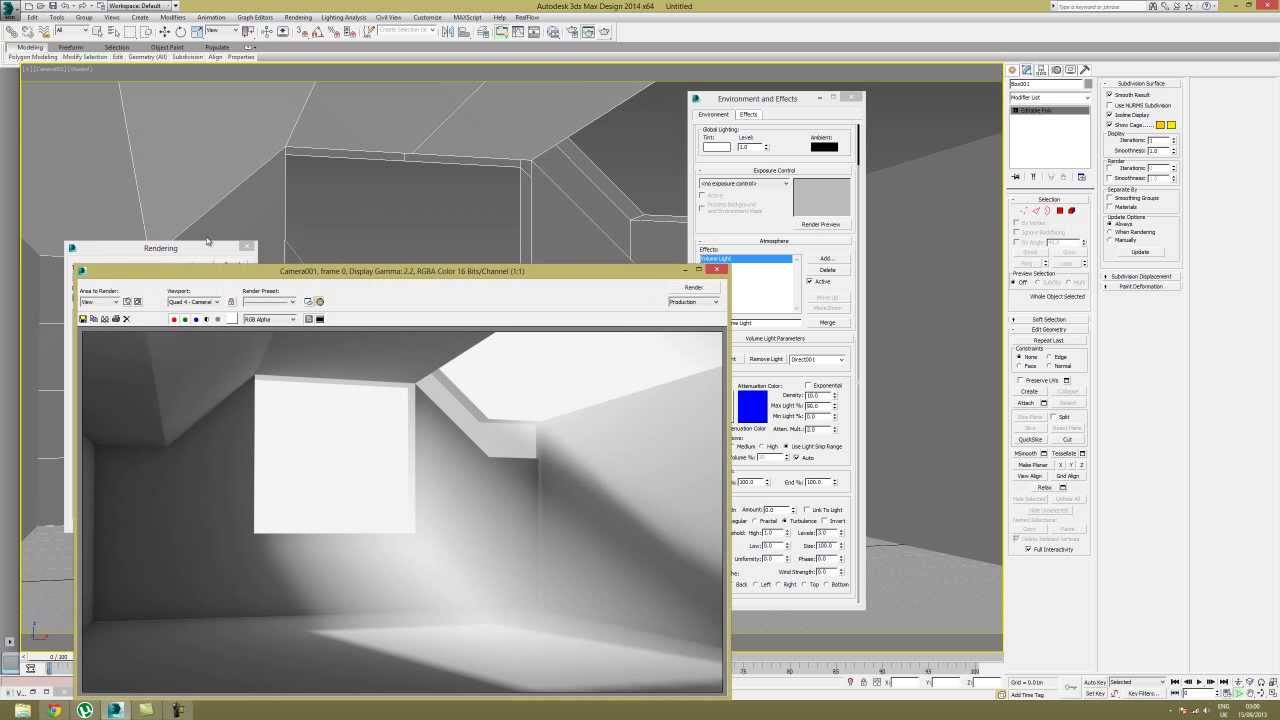The height and width of the screenshot is (720, 1280).
Task: Open Viewport Quad 4 Camera dropdown
Action: [x=194, y=301]
